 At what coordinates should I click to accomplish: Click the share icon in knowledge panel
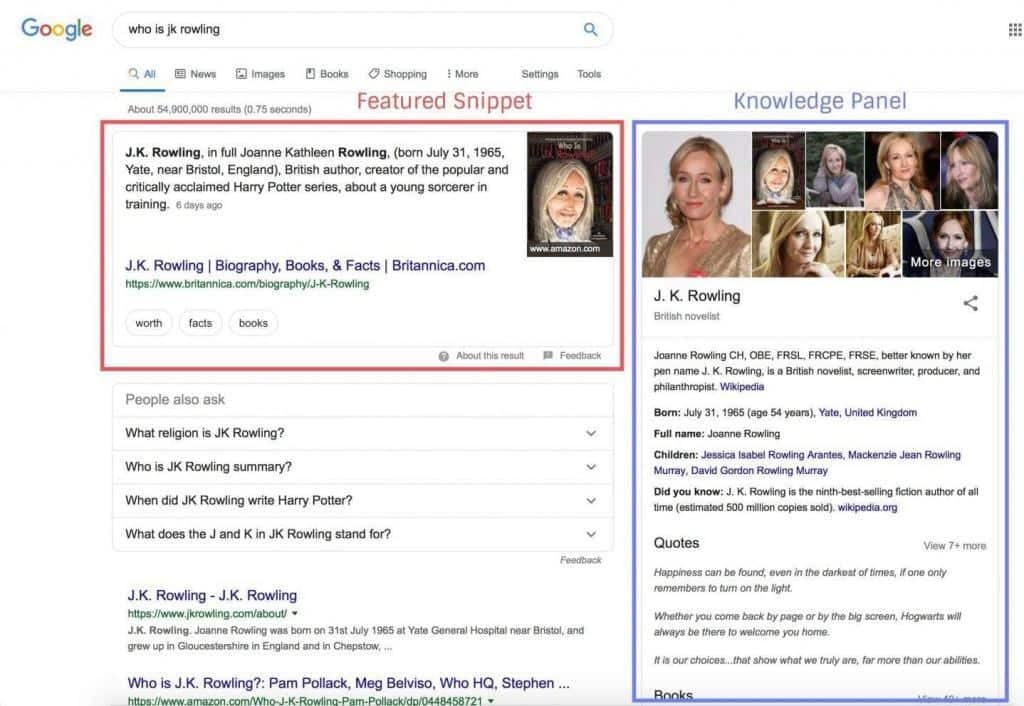click(x=970, y=303)
